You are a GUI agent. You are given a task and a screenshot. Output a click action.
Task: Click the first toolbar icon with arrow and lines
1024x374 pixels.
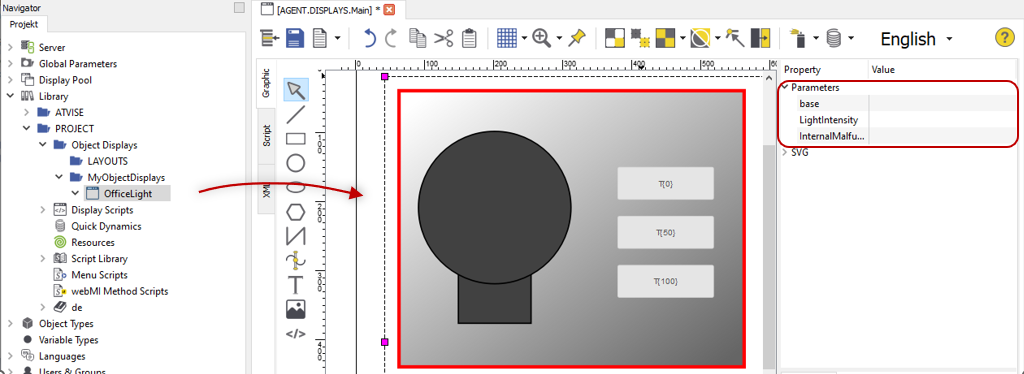pyautogui.click(x=270, y=39)
